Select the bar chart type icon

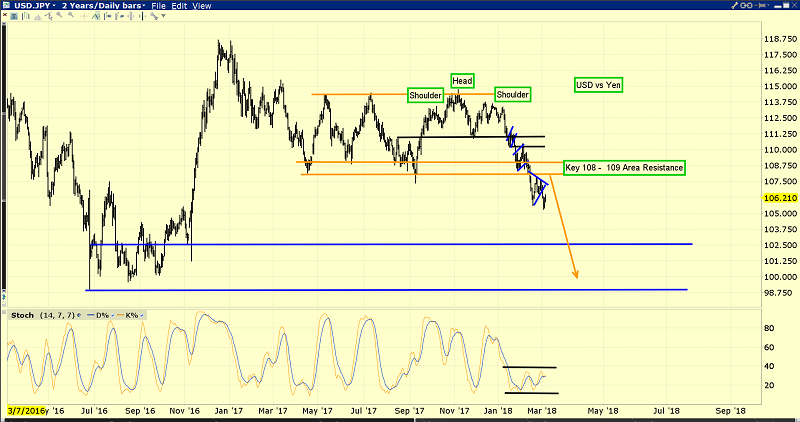click(26, 16)
